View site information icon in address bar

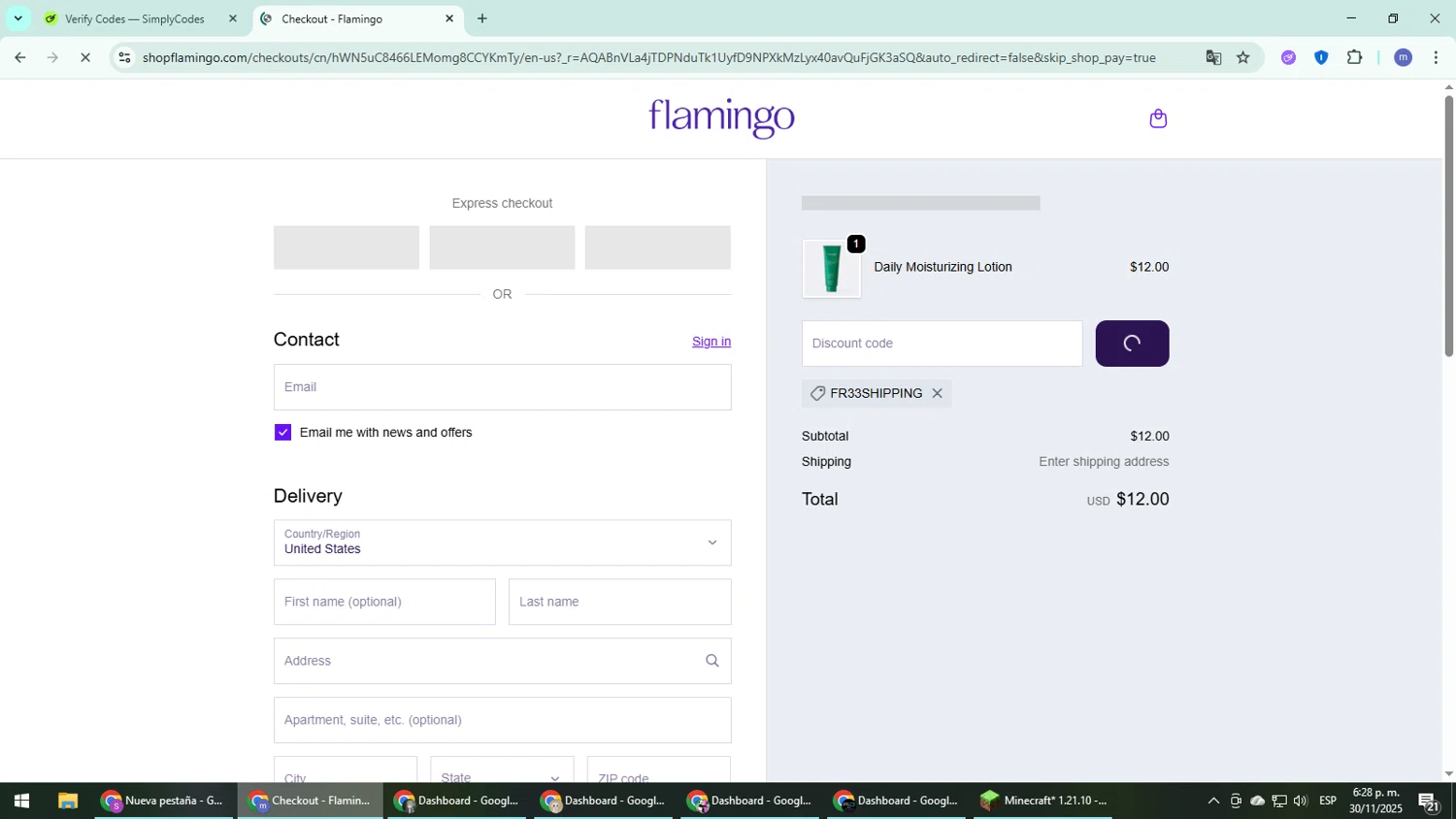124,57
